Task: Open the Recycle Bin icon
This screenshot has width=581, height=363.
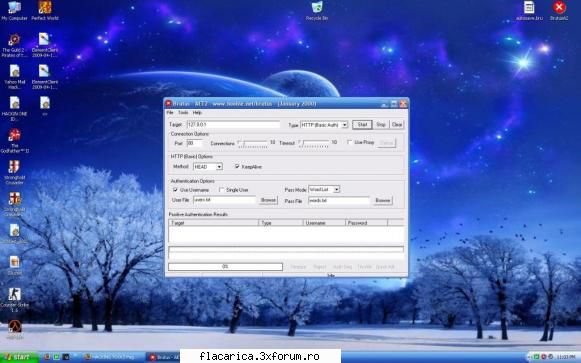Action: [317, 10]
